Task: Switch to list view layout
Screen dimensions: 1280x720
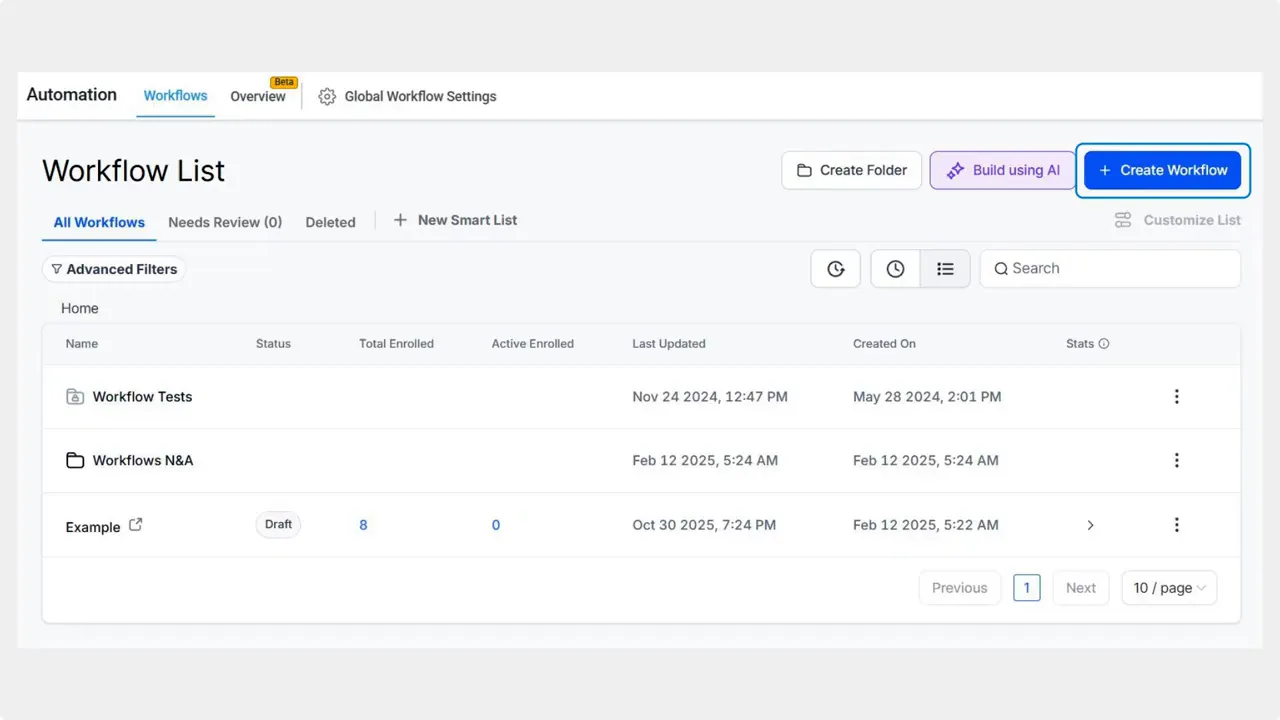Action: point(944,268)
